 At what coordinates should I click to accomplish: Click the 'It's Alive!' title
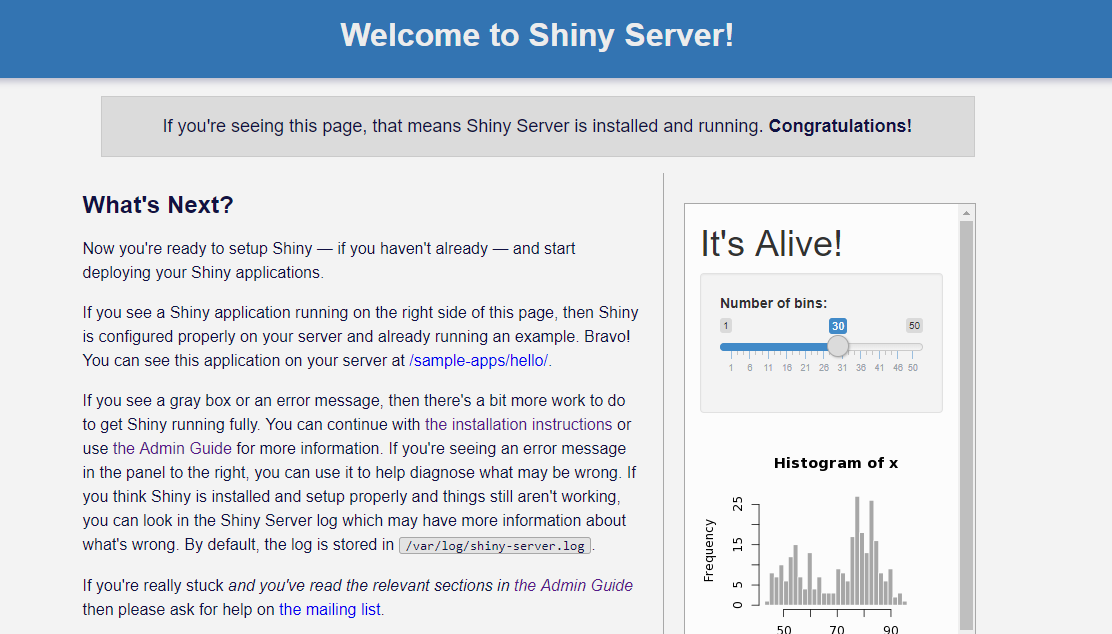pos(771,244)
